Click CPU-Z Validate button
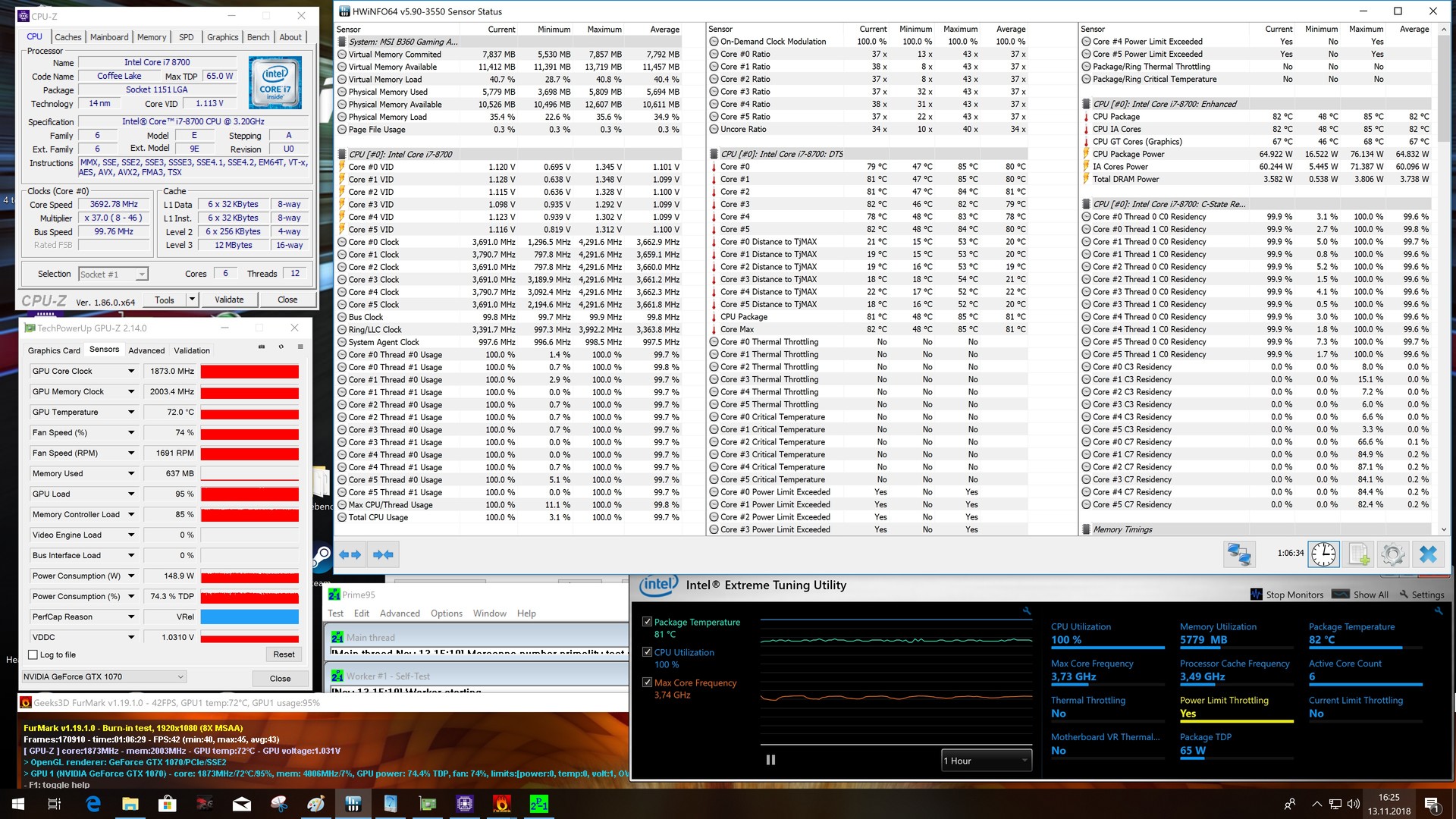 point(229,300)
